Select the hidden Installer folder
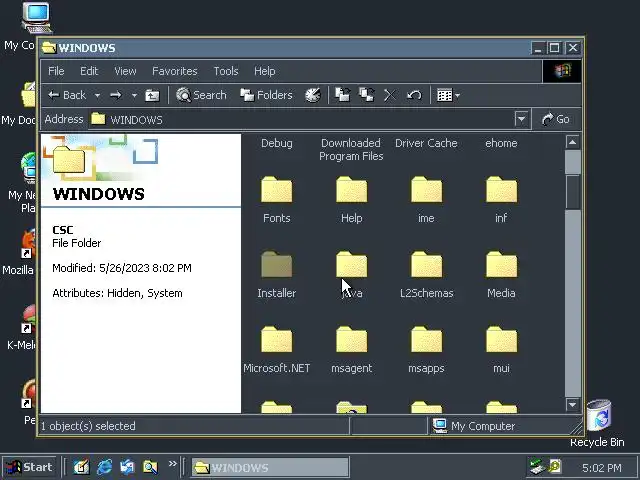640x480 pixels. pos(276,275)
